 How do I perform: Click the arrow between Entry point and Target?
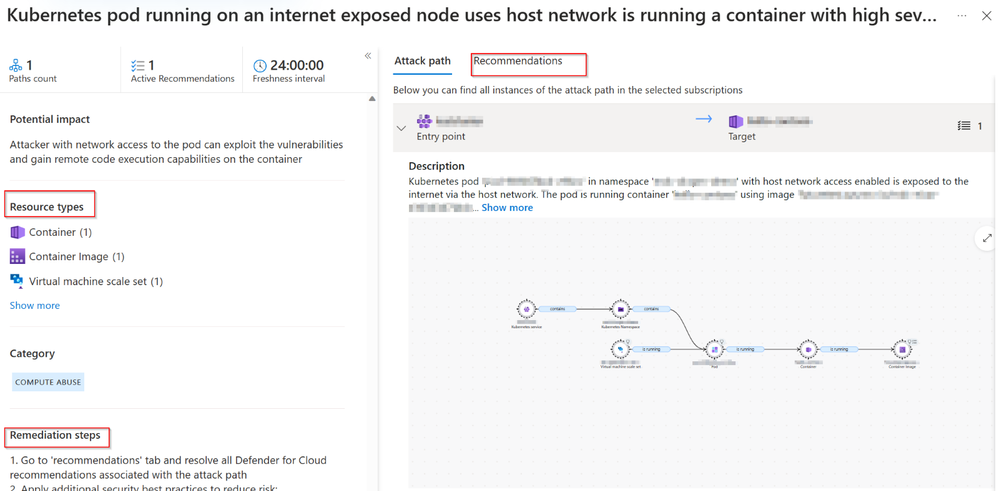pyautogui.click(x=703, y=119)
